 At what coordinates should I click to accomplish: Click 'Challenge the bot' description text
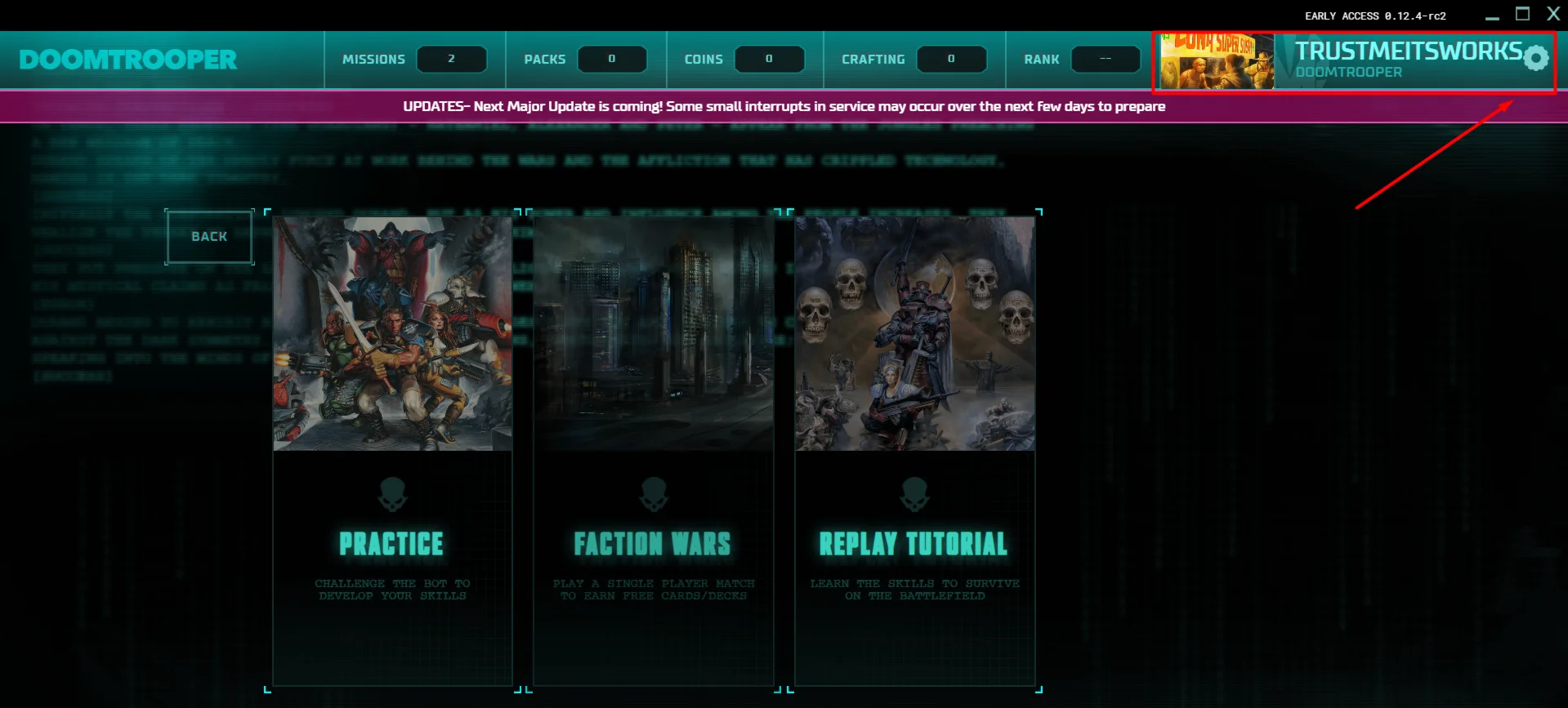tap(392, 590)
